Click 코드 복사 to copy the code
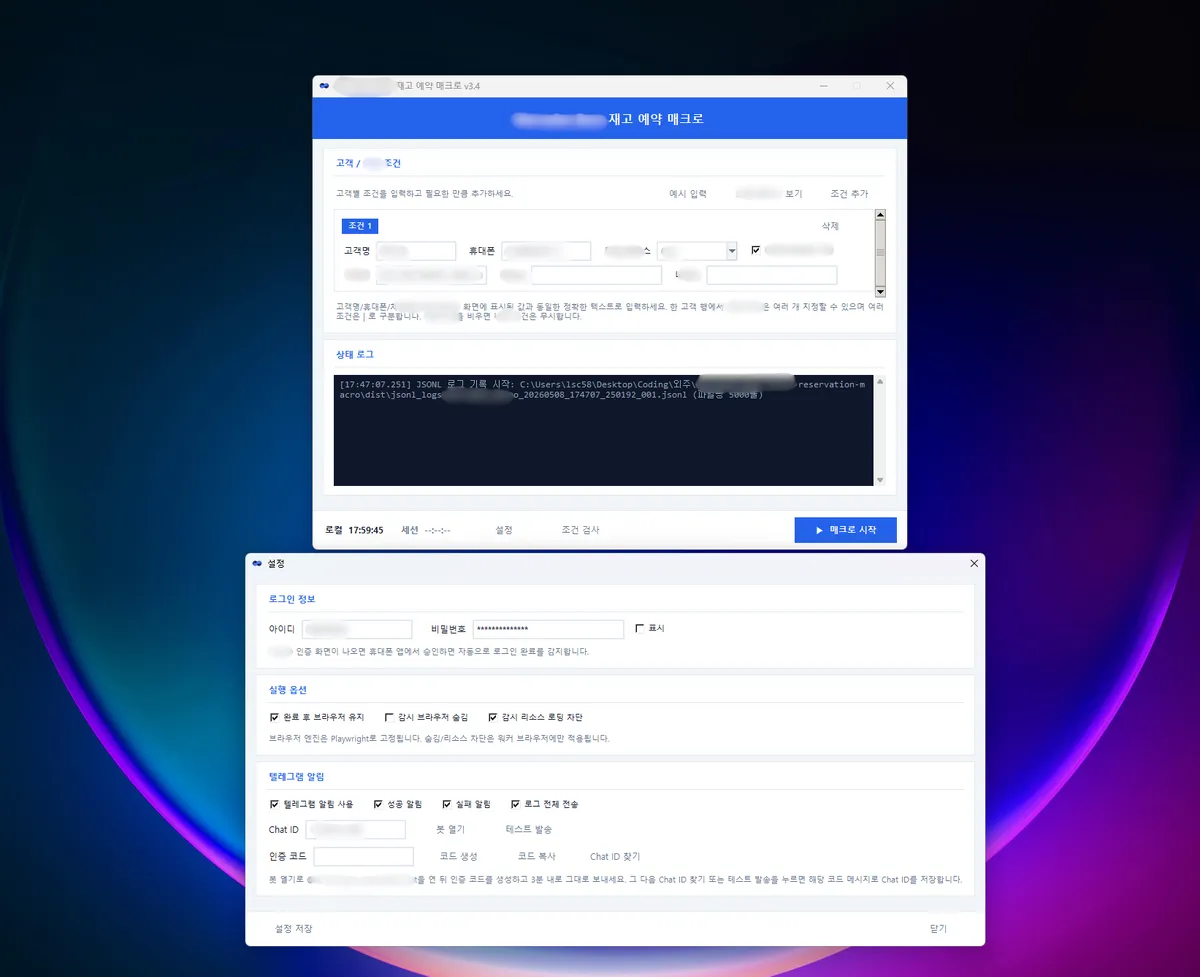1200x977 pixels. [x=536, y=856]
